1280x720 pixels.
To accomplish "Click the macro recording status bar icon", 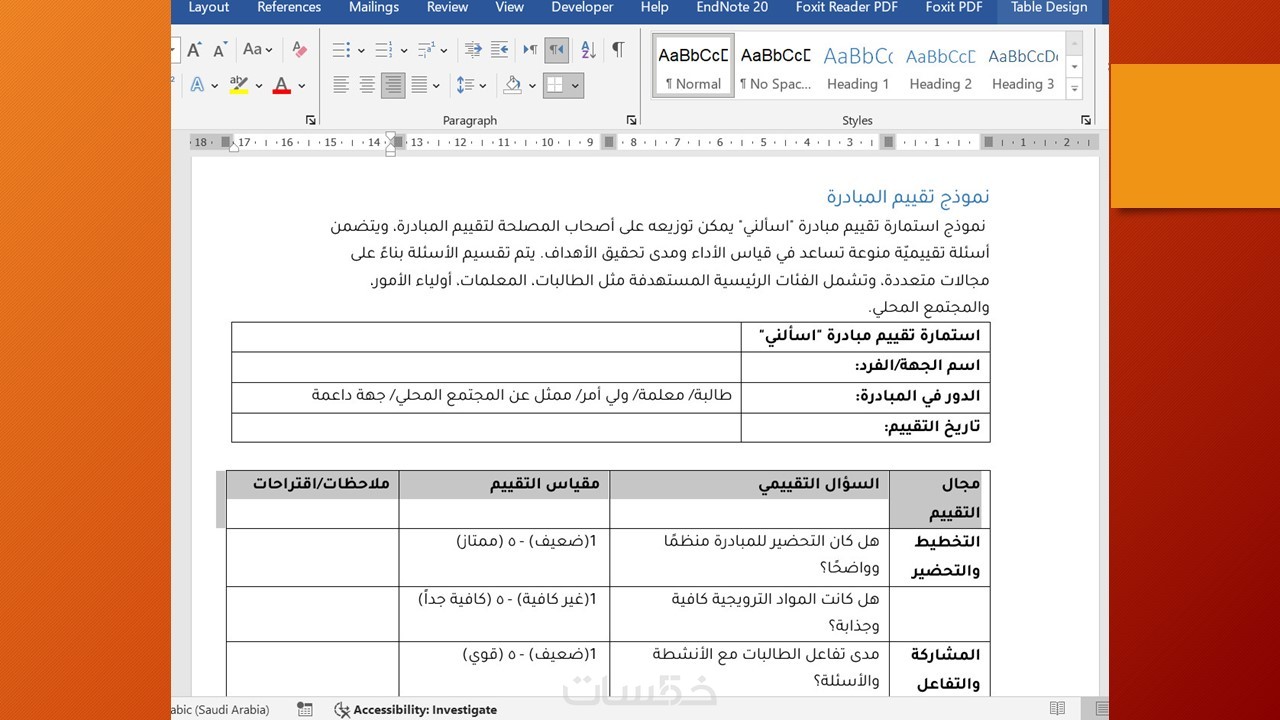I will [x=305, y=710].
